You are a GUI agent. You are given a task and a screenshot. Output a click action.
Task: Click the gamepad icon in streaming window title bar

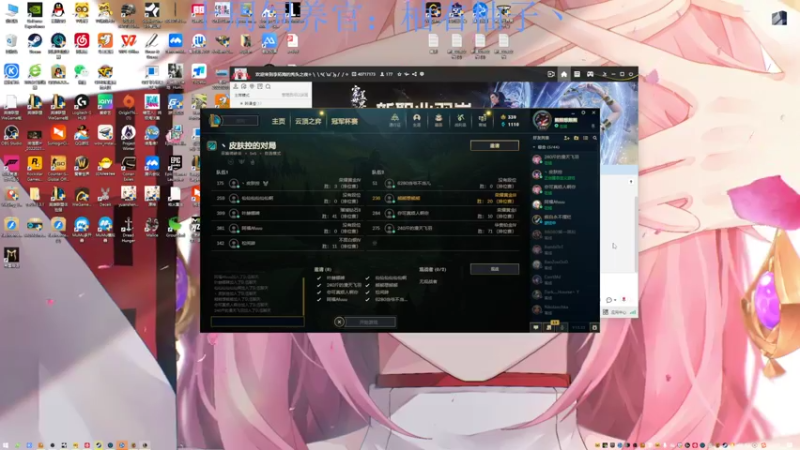590,74
